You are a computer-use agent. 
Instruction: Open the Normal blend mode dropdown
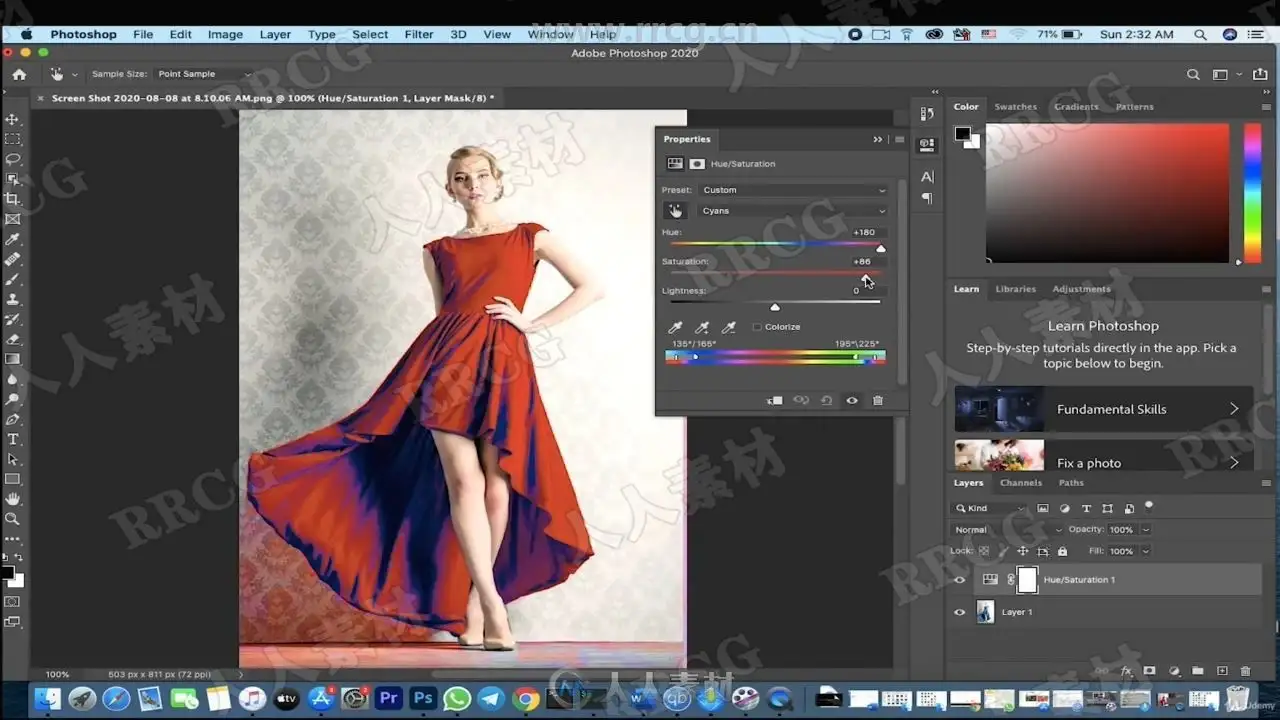pyautogui.click(x=1007, y=530)
